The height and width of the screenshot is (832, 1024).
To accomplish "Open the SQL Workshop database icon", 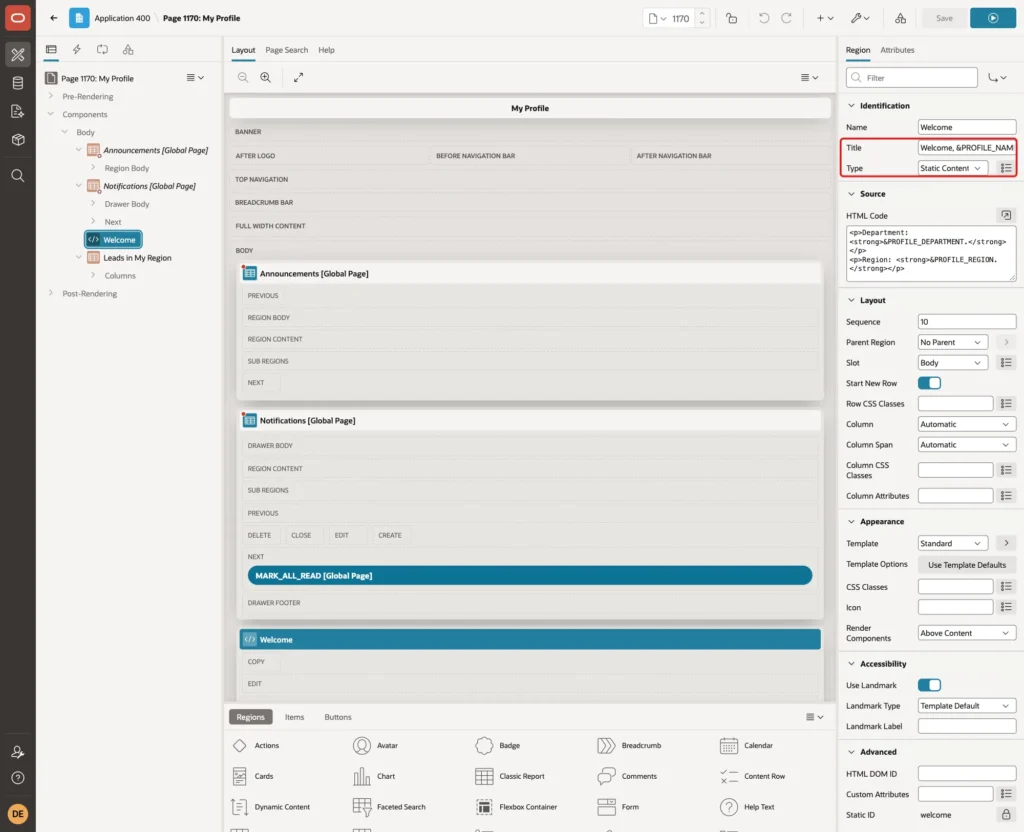I will [18, 83].
